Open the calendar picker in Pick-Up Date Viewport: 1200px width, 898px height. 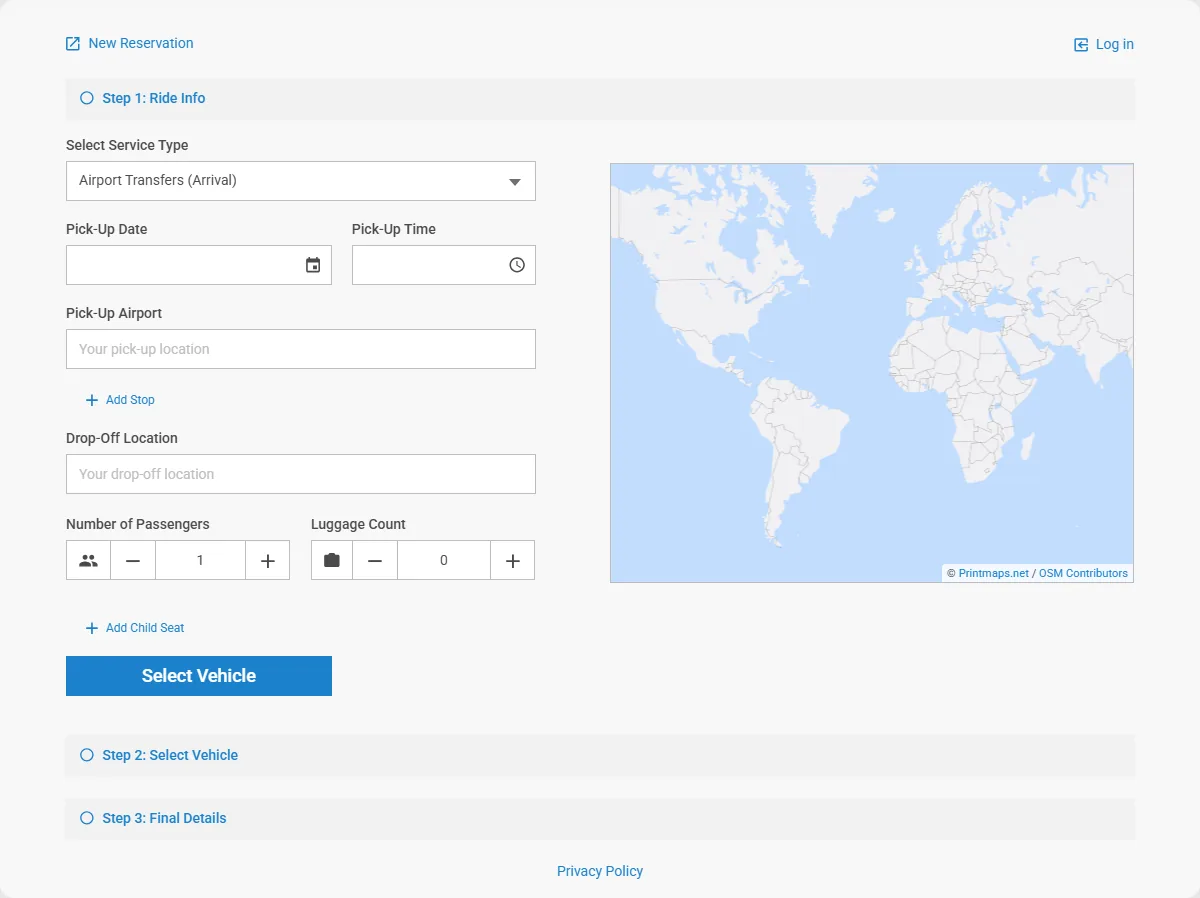[x=313, y=265]
